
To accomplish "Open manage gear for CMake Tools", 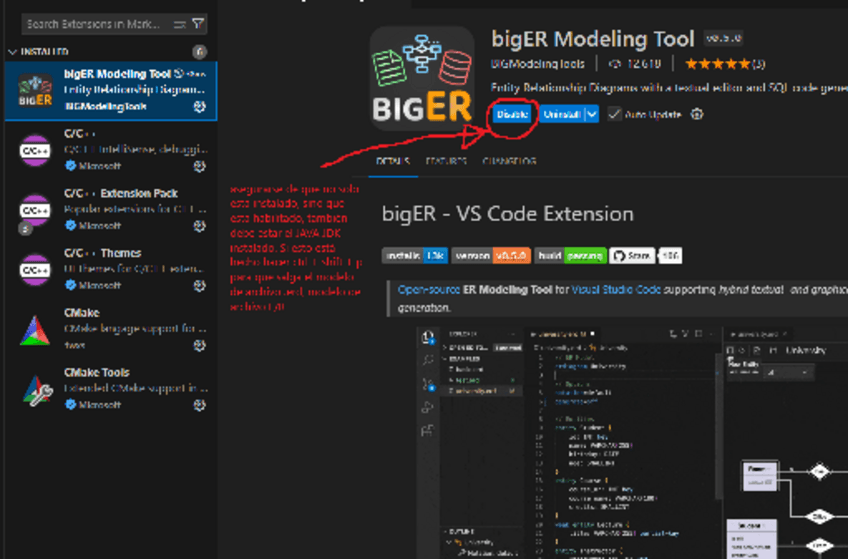I will tap(199, 405).
